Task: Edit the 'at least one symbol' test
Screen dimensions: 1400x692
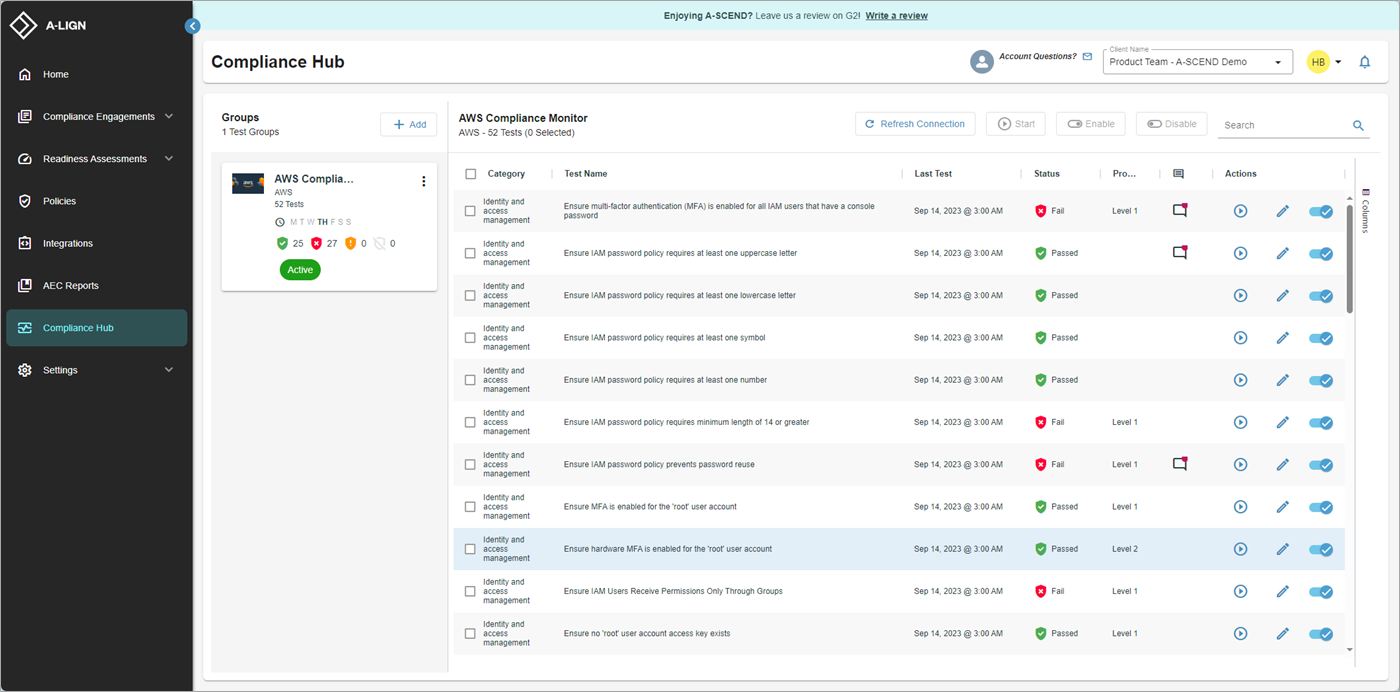Action: [1283, 338]
